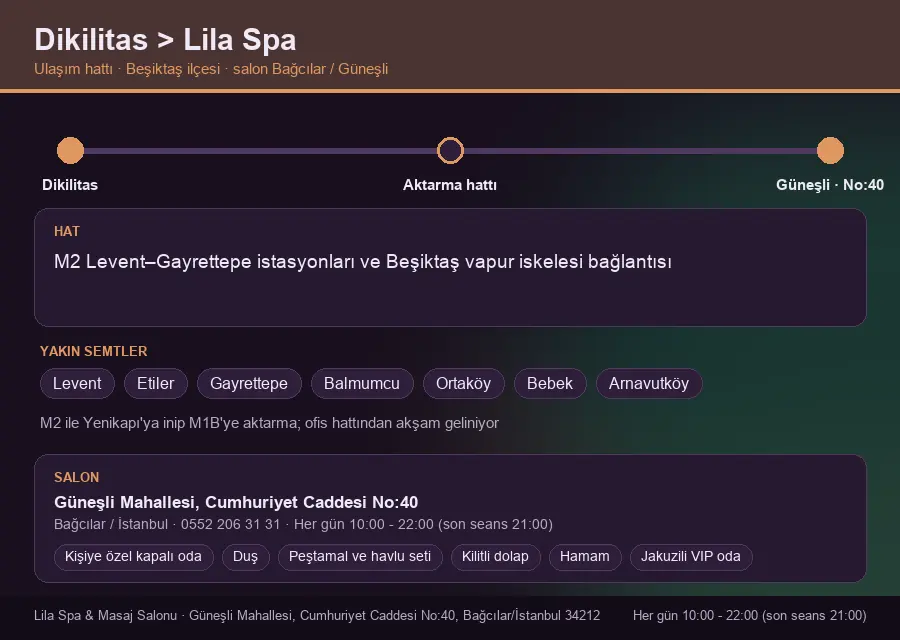Click the M2 Levent–Gayrettepe istasyonları line description
Viewport: 900px width, 640px height.
pyautogui.click(x=363, y=262)
